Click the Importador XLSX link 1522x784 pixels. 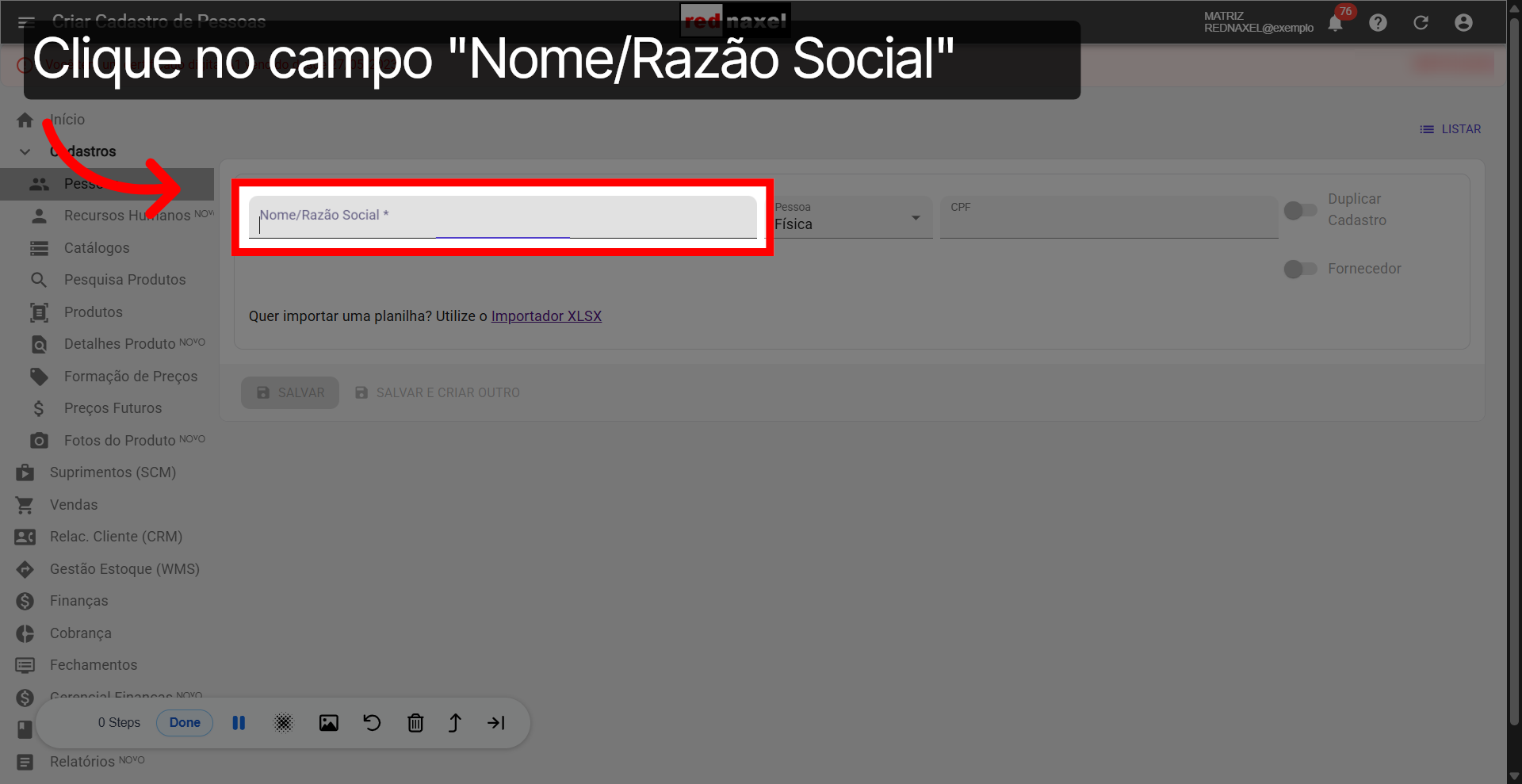pos(546,316)
